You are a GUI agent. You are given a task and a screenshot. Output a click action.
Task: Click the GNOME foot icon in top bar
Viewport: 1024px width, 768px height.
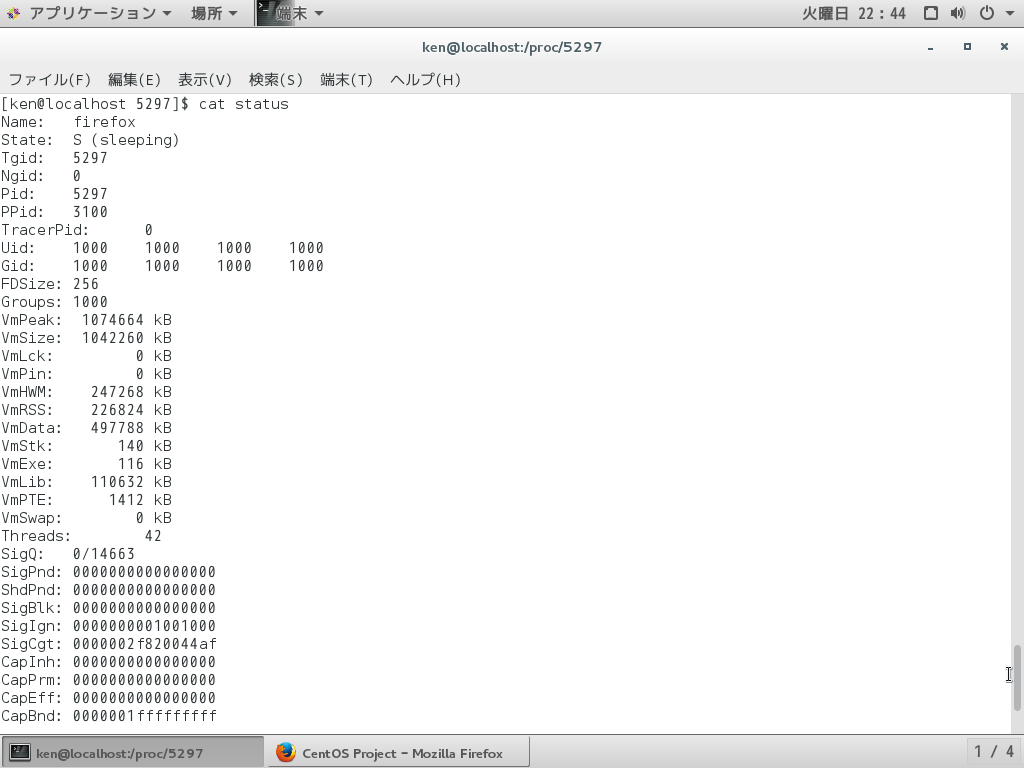[x=14, y=13]
